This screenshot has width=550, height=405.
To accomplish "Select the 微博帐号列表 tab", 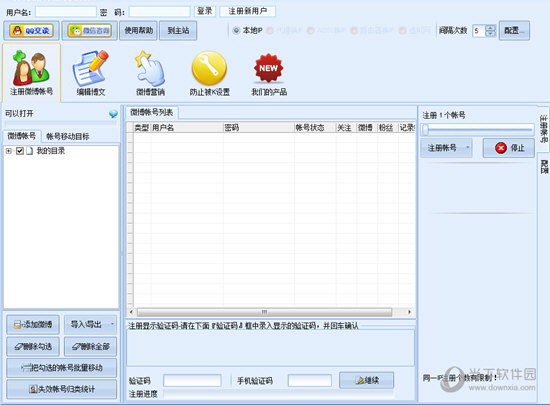I will point(152,112).
